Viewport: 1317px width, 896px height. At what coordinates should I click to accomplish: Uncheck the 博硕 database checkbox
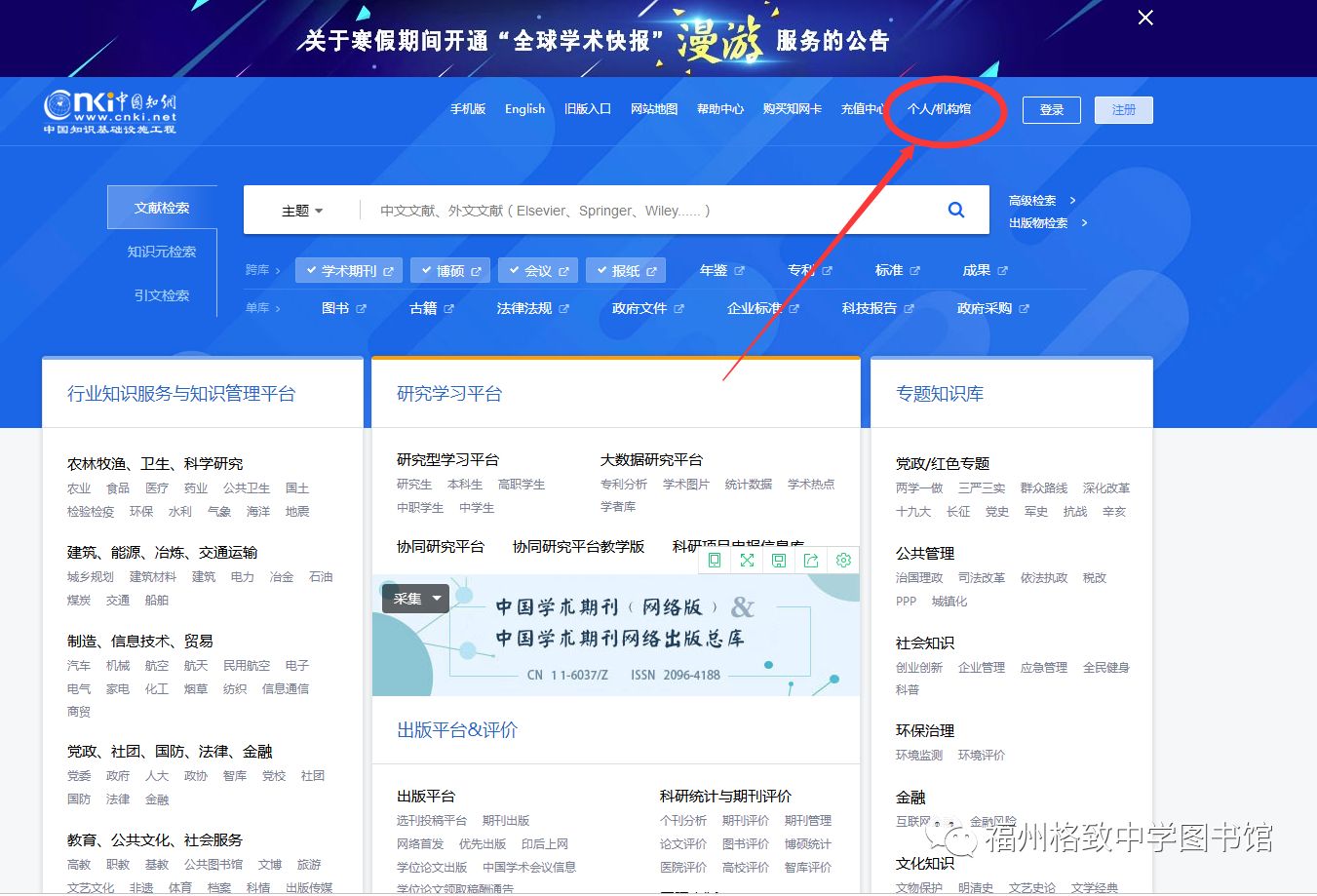(426, 270)
